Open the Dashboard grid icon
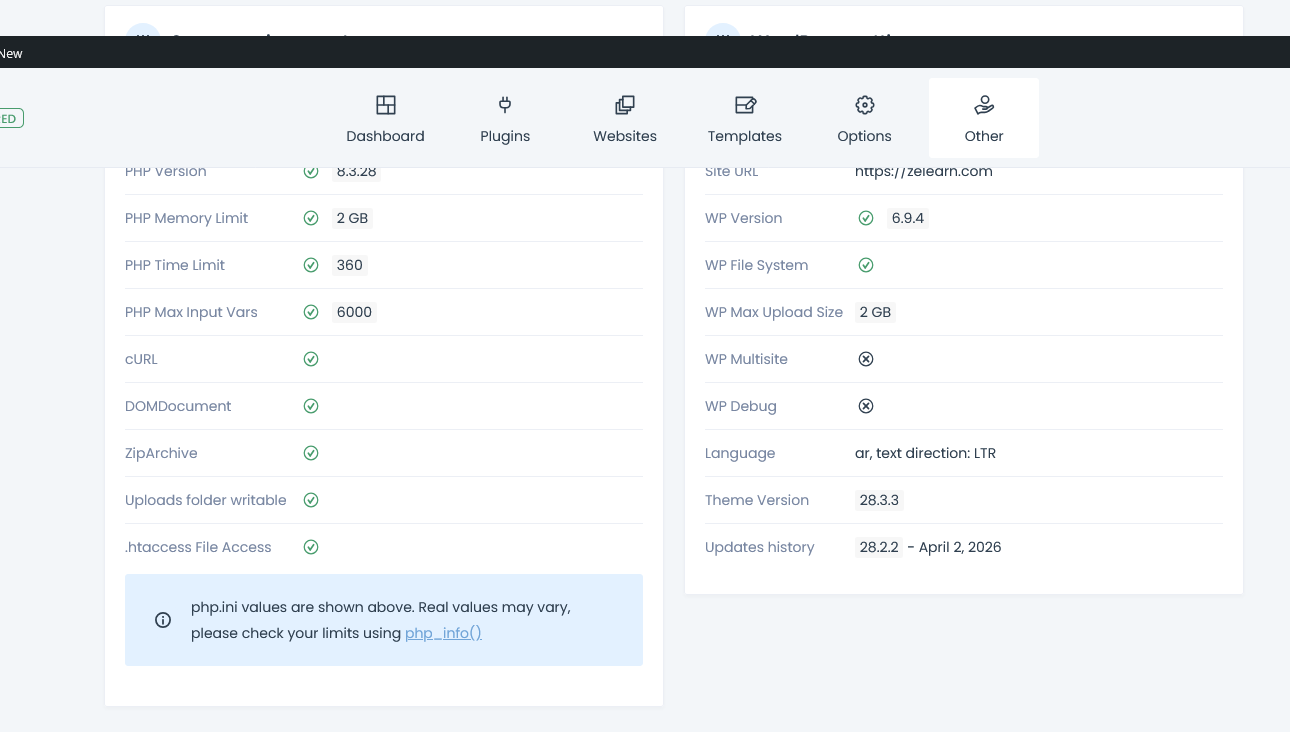The width and height of the screenshot is (1290, 732). pos(385,105)
